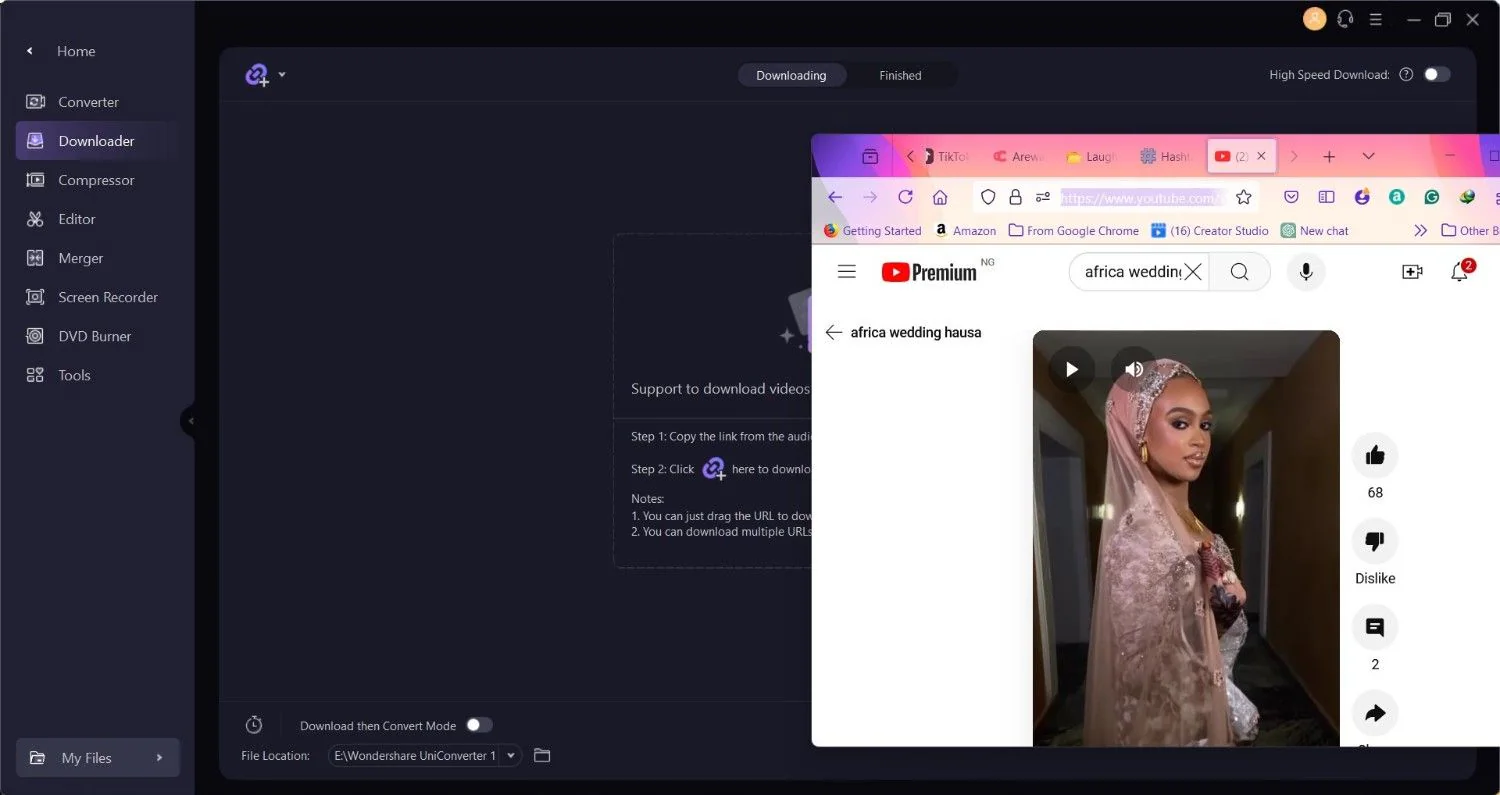Switch to the Arewa browser tab
This screenshot has height=795, width=1500.
click(1019, 156)
